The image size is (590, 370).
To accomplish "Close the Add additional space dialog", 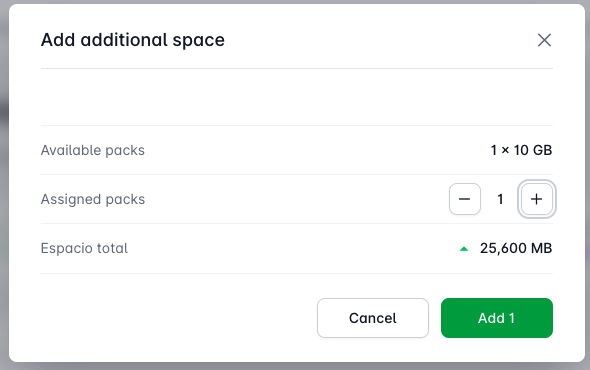I will click(x=544, y=40).
